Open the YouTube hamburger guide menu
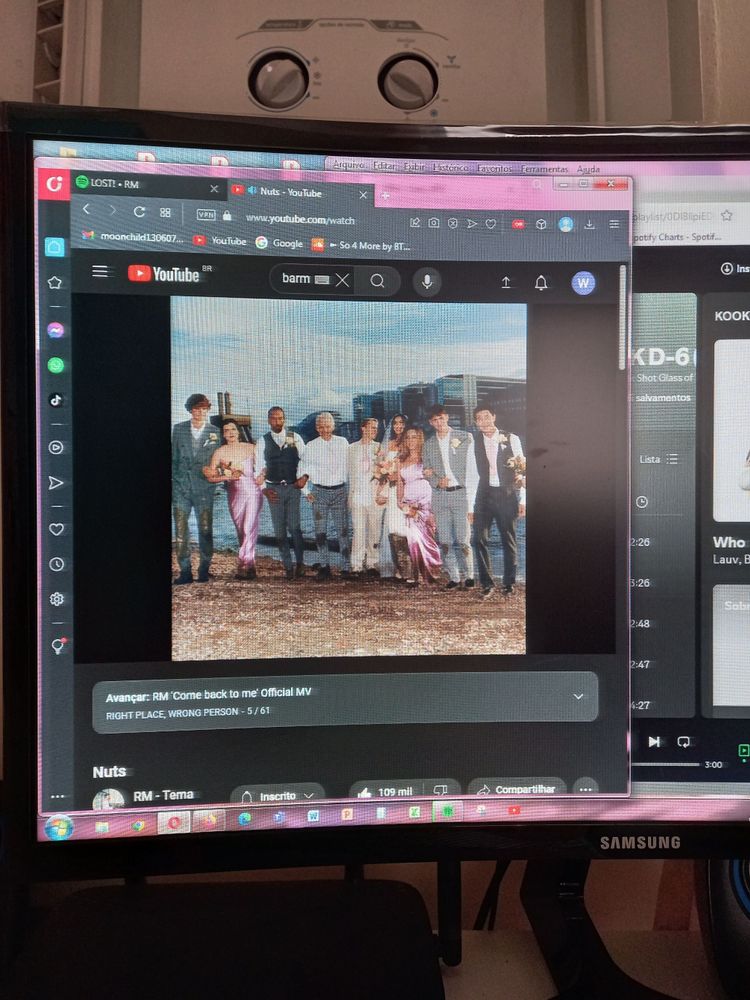Viewport: 750px width, 1000px height. click(x=100, y=271)
